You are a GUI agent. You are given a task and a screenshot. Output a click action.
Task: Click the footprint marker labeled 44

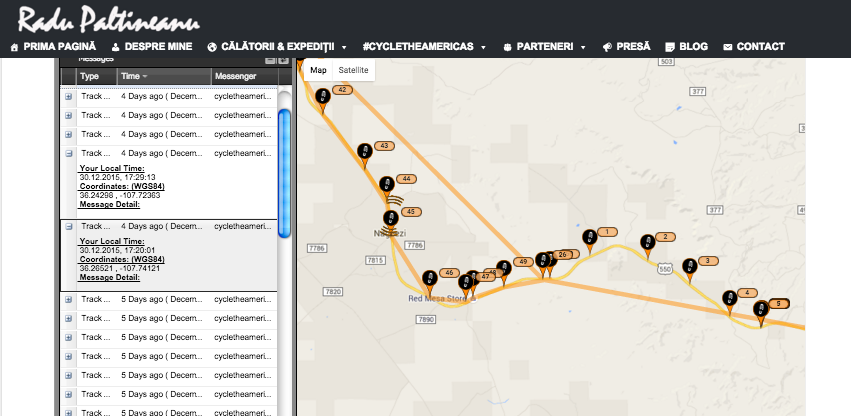386,185
